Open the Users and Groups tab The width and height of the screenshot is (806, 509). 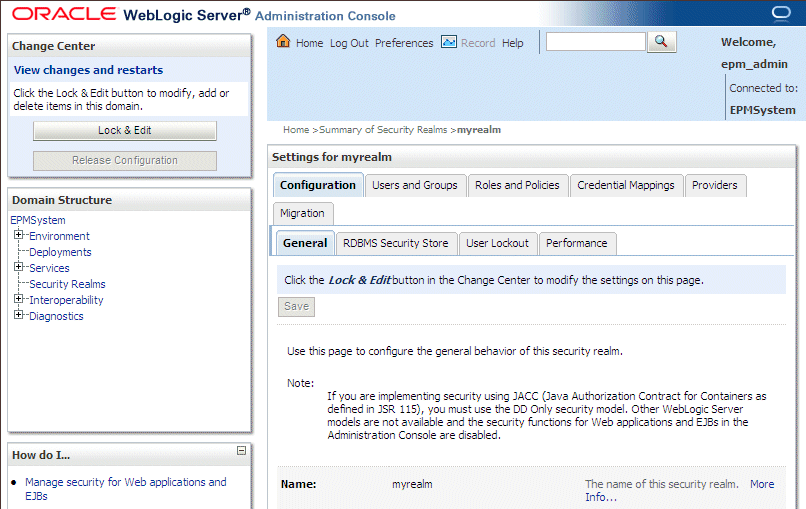(x=414, y=185)
